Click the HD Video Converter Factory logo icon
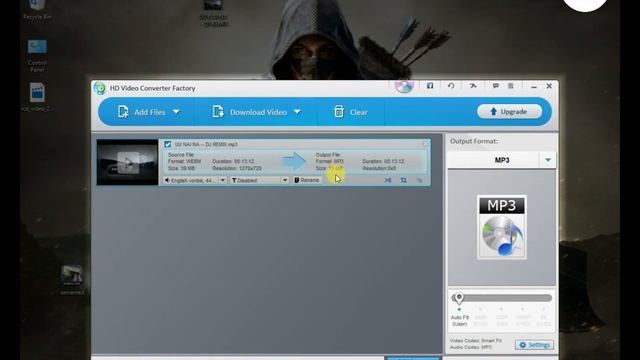This screenshot has width=640, height=360. [99, 88]
